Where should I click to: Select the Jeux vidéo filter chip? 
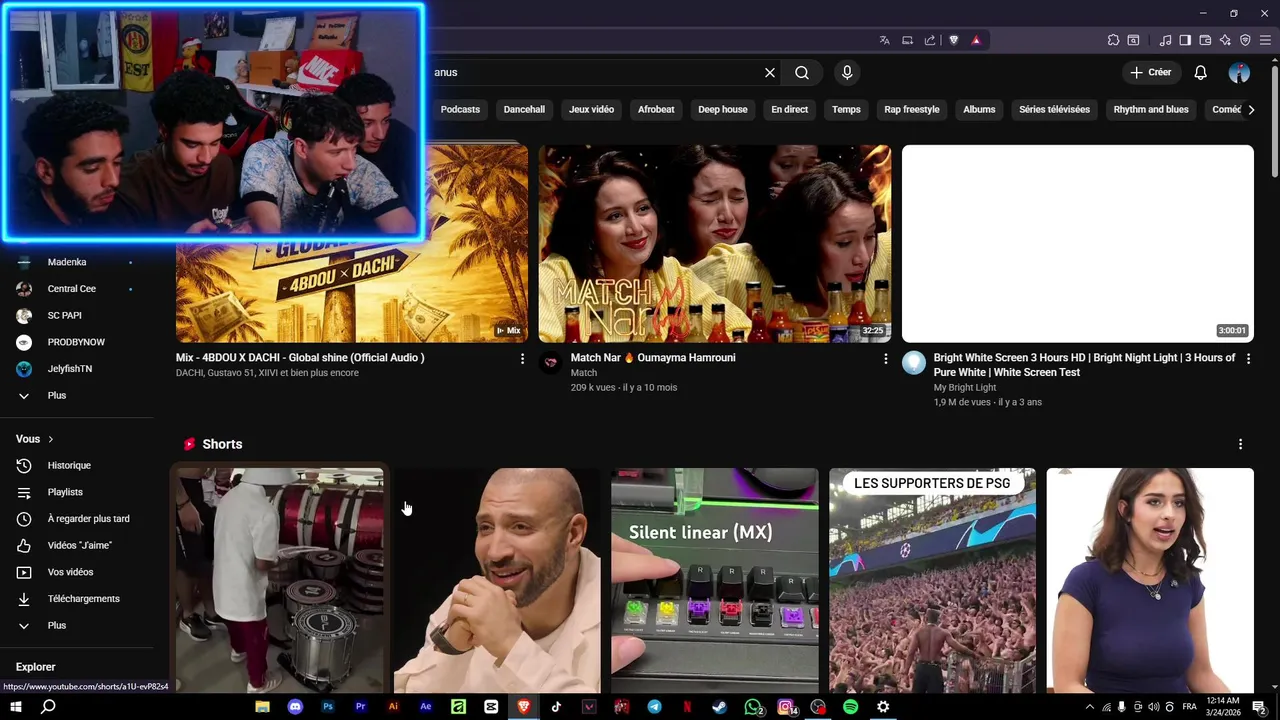[x=591, y=109]
